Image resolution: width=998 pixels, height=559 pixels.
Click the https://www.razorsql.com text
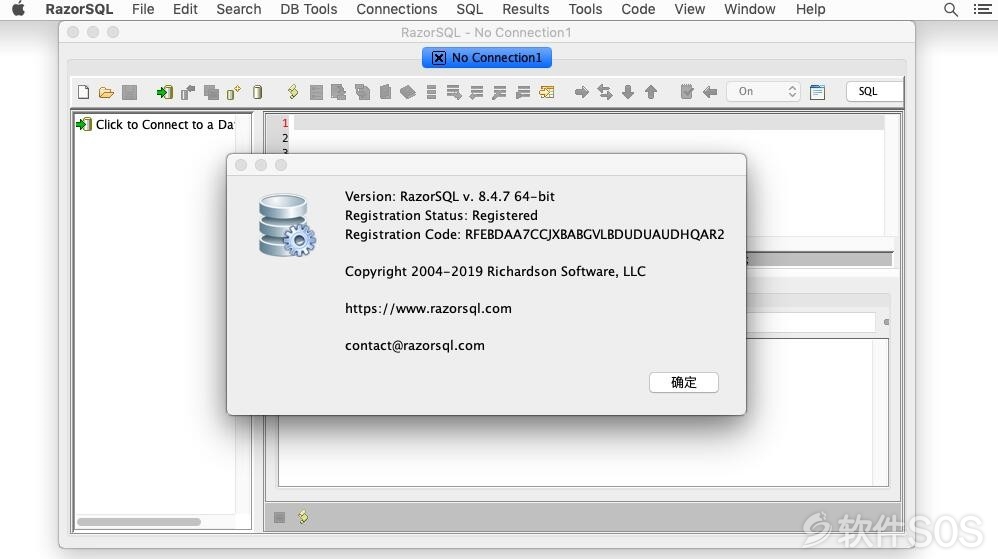[428, 308]
